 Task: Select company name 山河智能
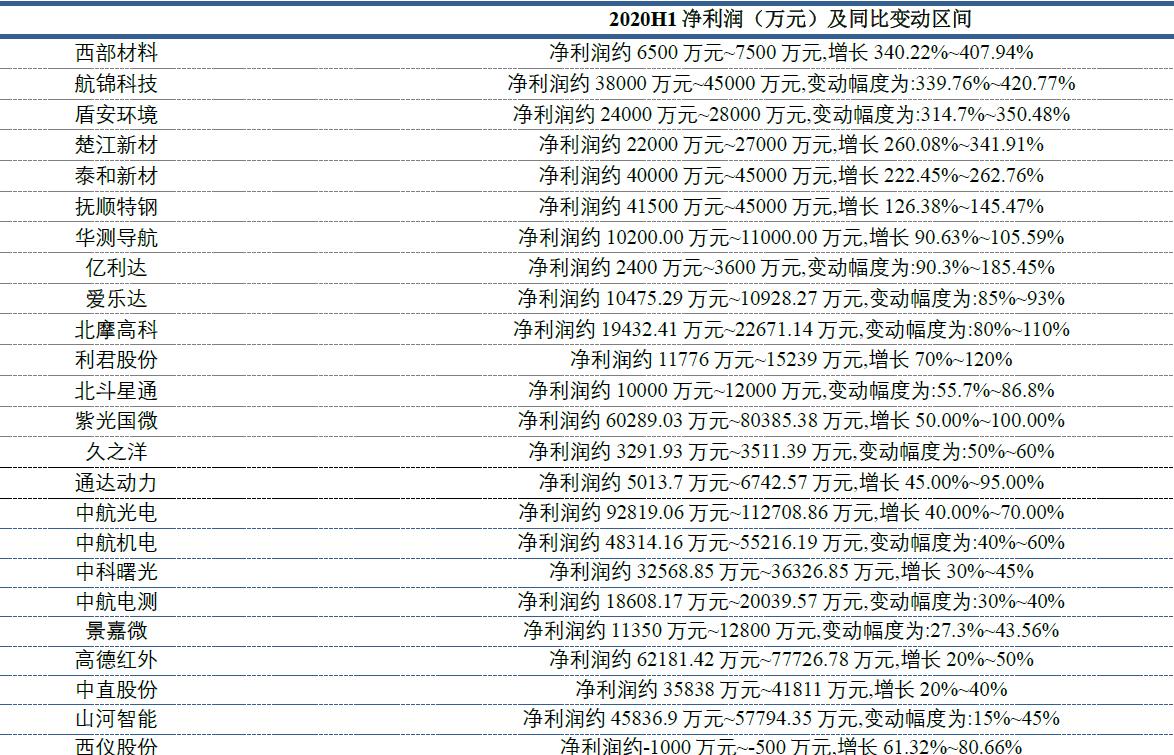point(116,719)
